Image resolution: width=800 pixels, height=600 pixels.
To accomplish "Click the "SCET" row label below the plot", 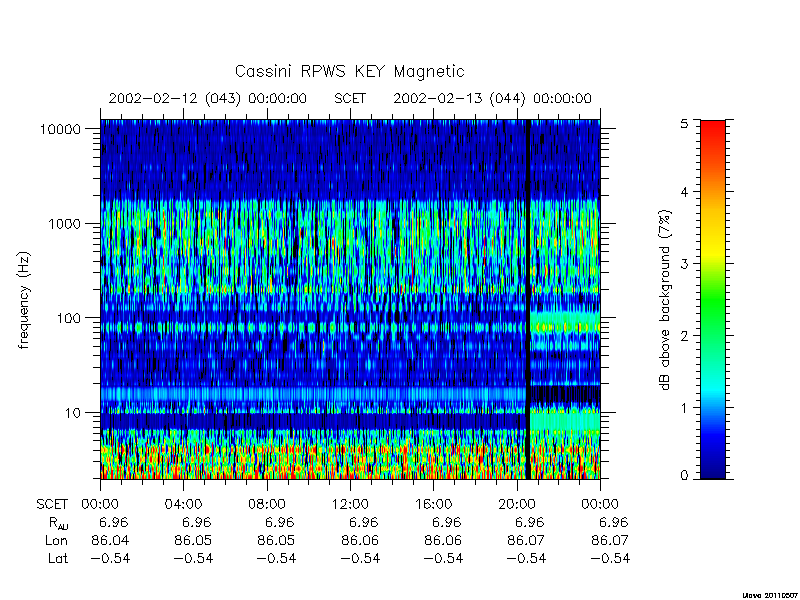I will (x=52, y=505).
